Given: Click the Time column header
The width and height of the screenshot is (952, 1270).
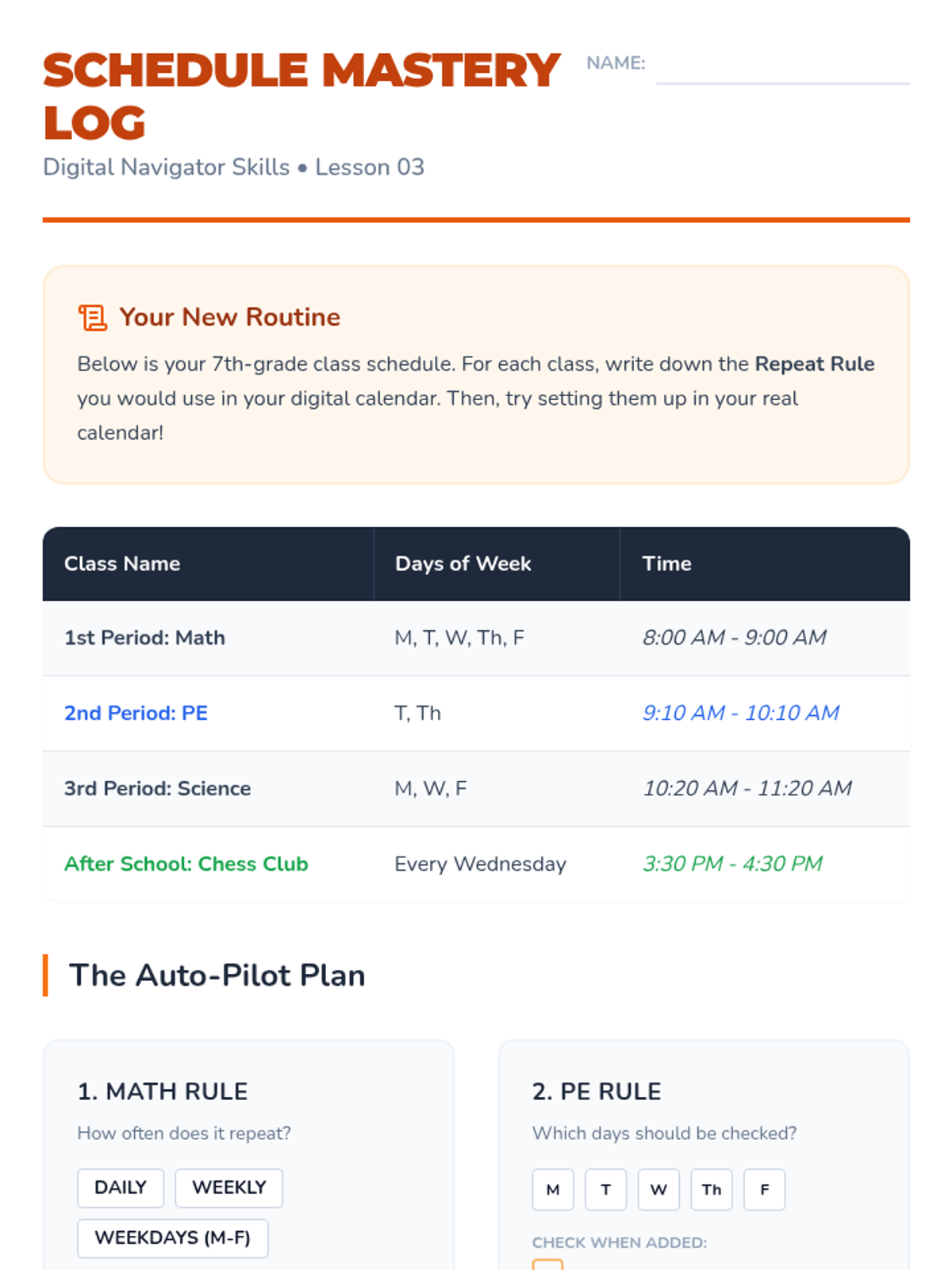Looking at the screenshot, I should click(x=666, y=564).
